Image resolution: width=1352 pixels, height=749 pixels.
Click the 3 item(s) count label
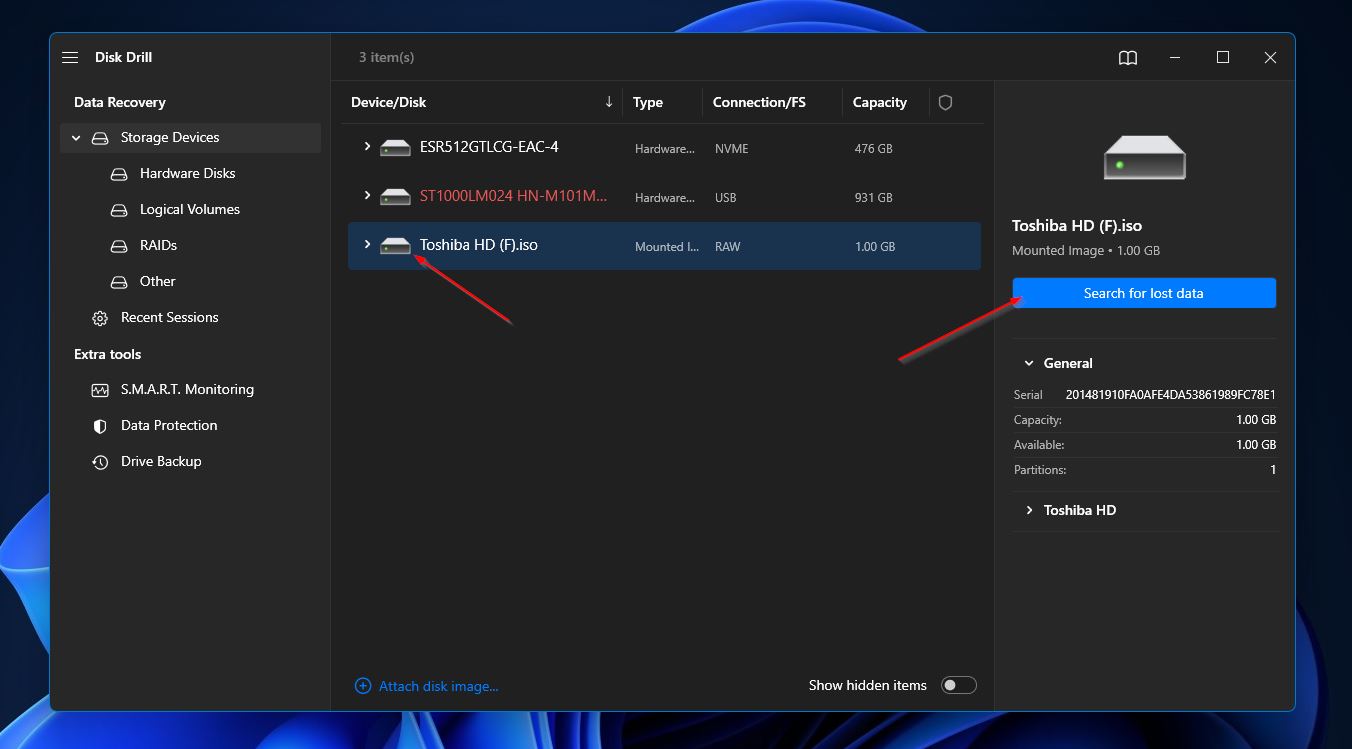coord(387,58)
